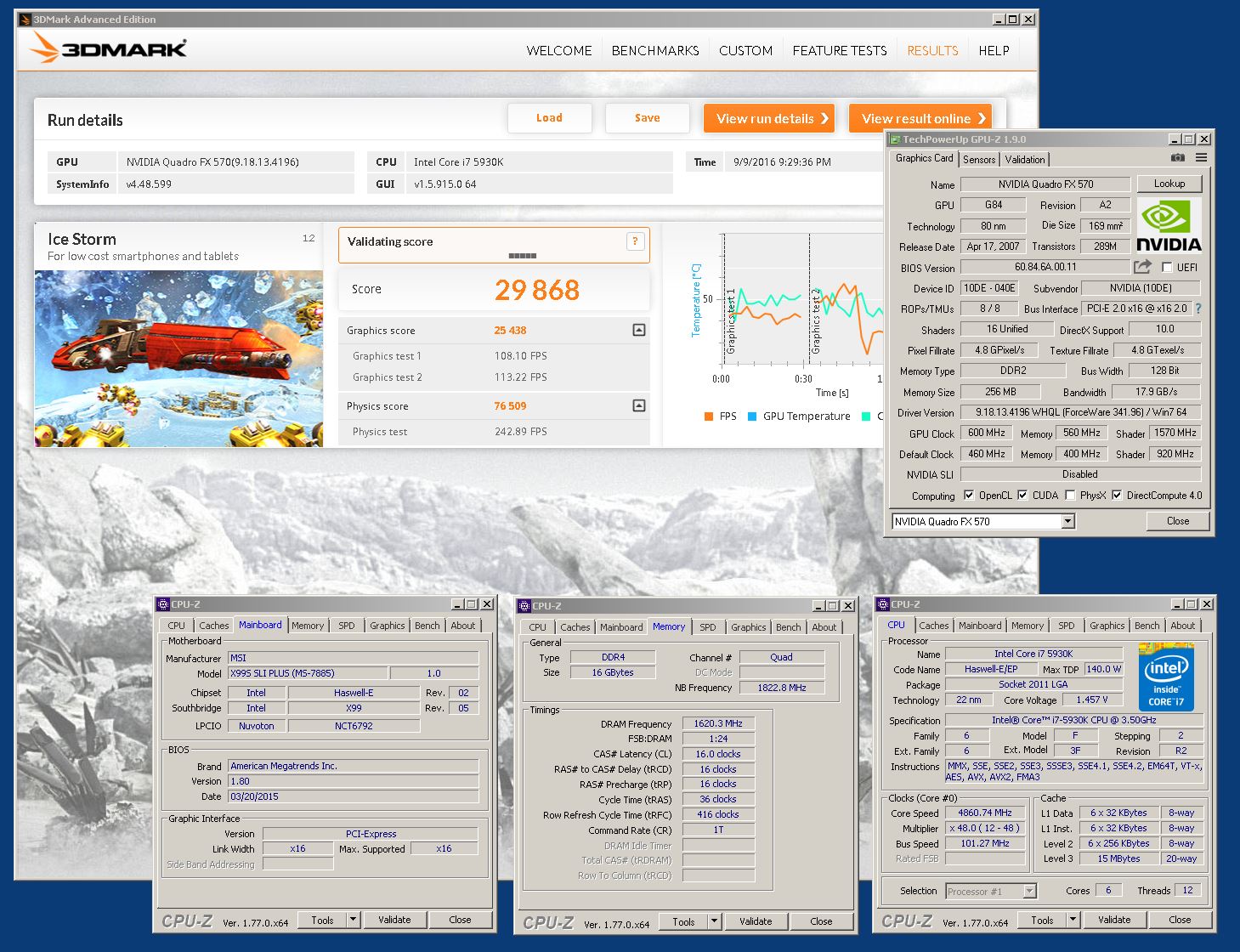Click the overall score 29 868
This screenshot has height=952, width=1240.
pos(537,290)
